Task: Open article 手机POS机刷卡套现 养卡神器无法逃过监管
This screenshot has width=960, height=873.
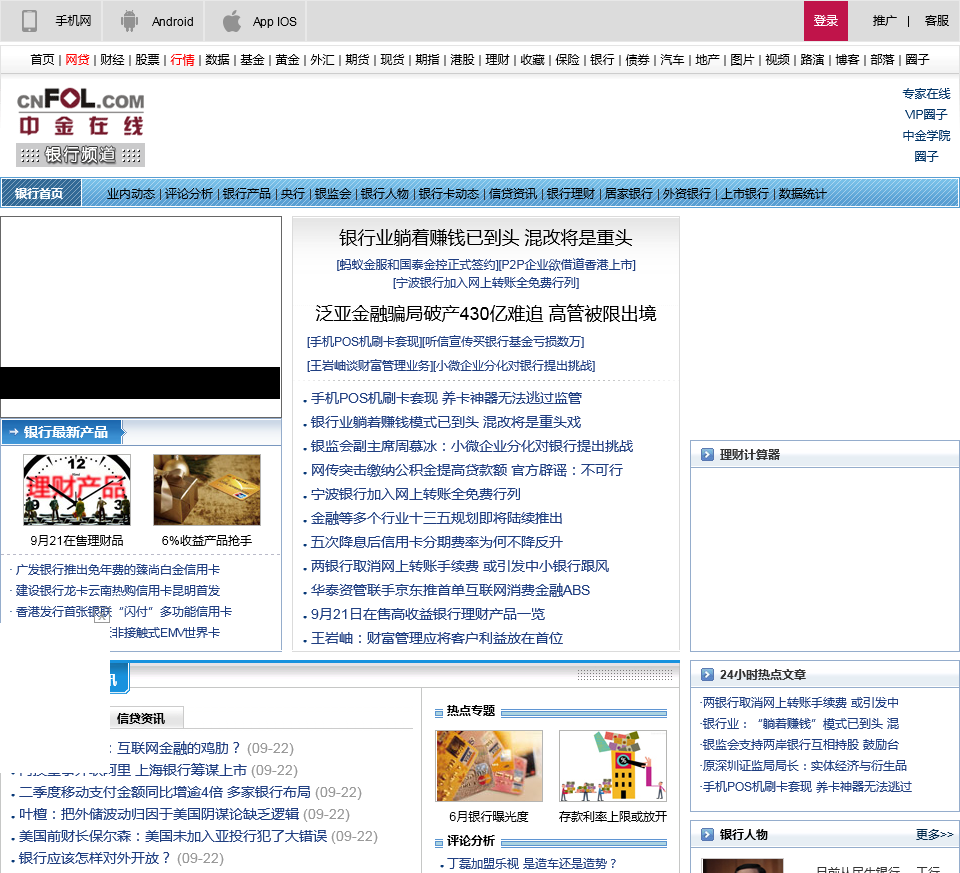Action: [446, 398]
